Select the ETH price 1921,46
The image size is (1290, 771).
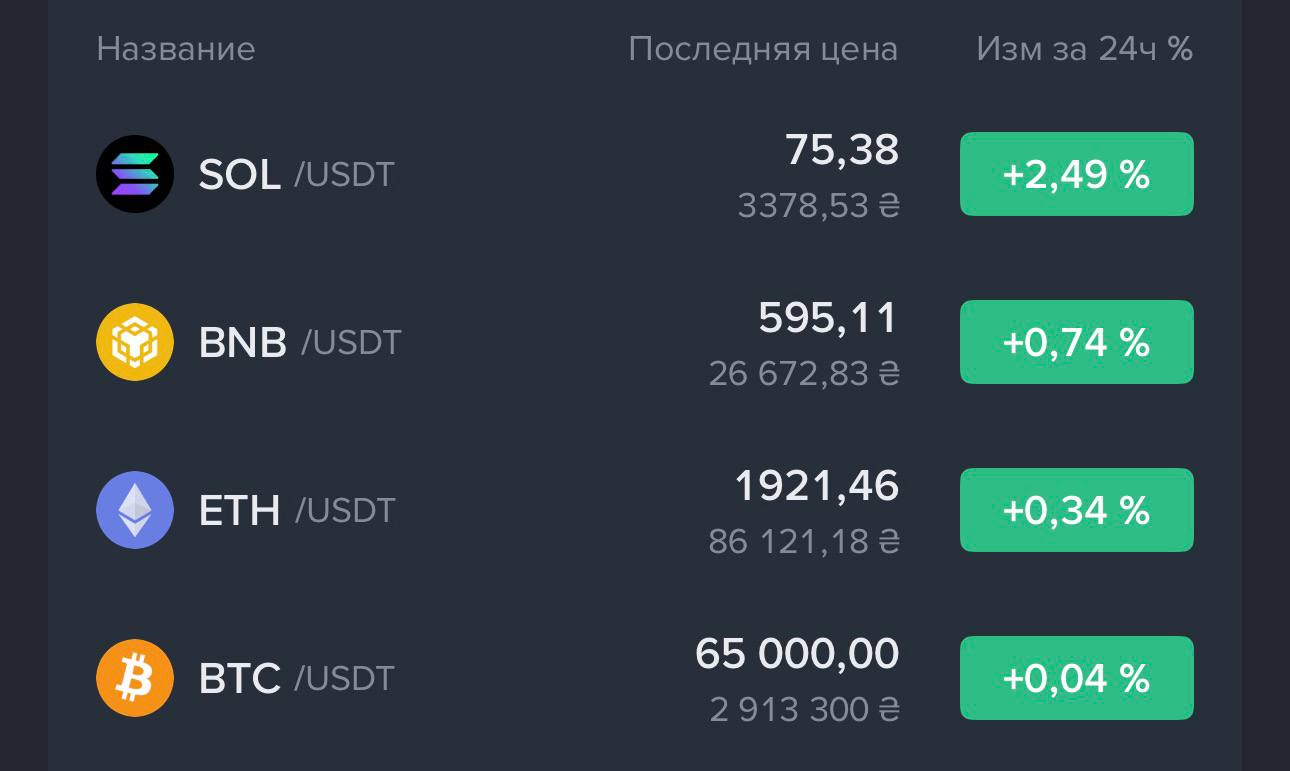click(x=817, y=486)
